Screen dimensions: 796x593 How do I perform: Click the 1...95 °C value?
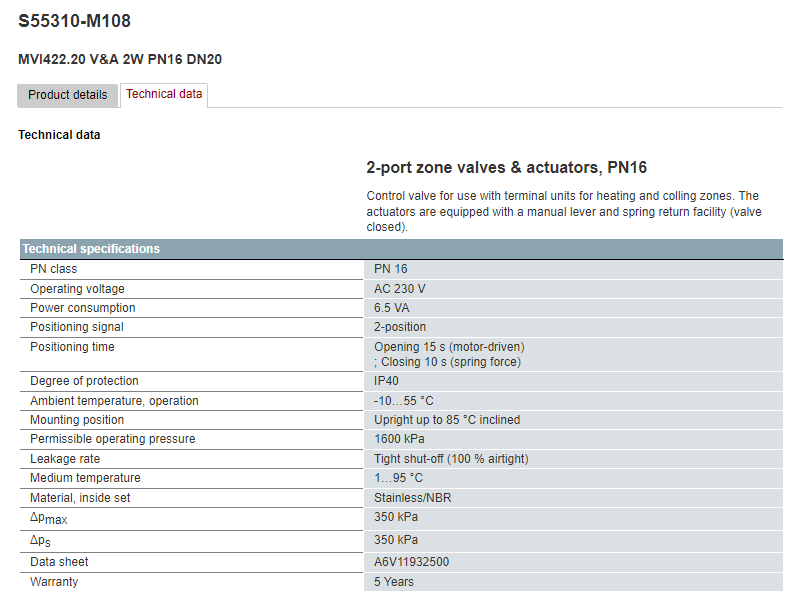pos(399,478)
